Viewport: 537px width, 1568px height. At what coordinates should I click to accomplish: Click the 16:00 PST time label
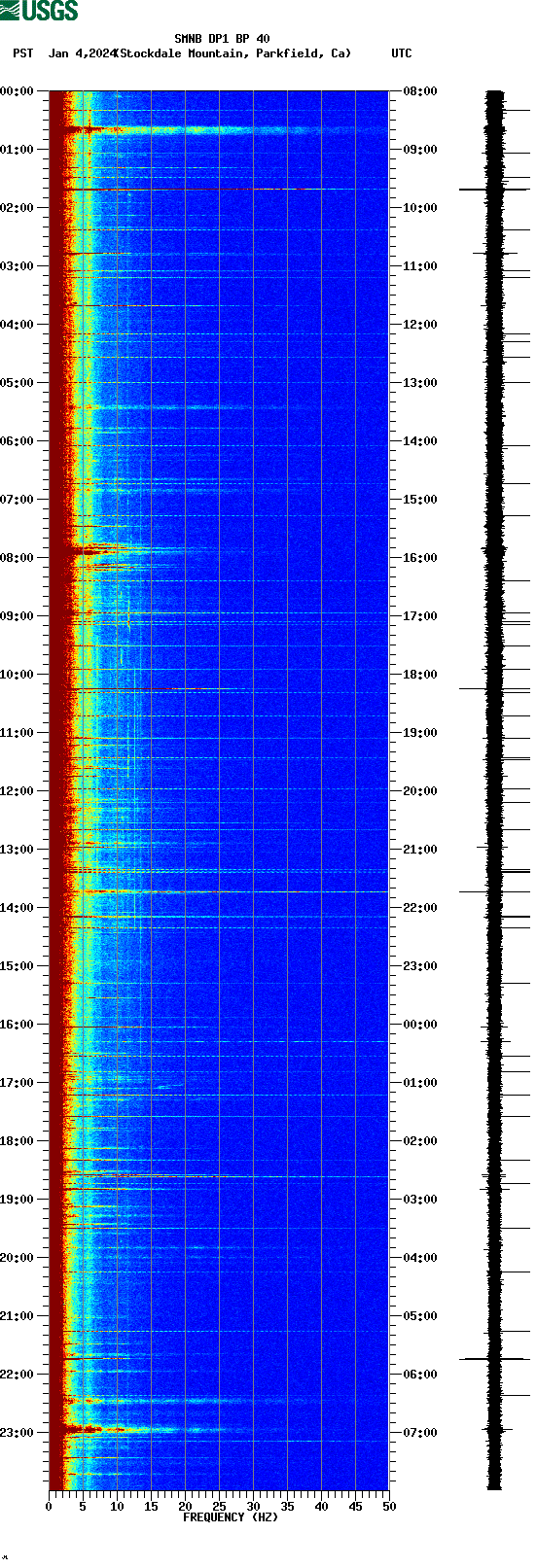tap(17, 1025)
